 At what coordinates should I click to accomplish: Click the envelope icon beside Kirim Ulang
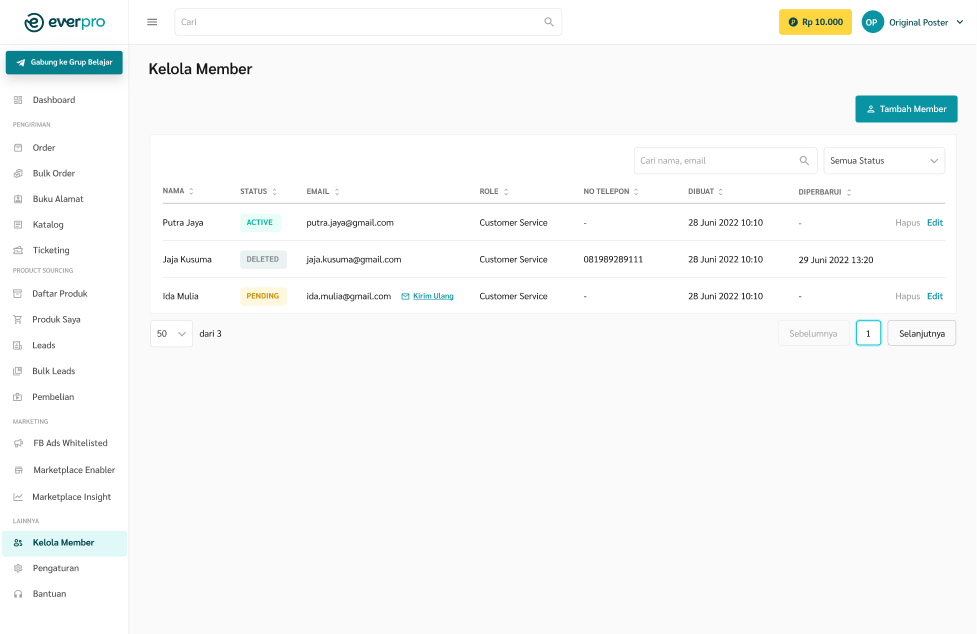[x=405, y=296]
